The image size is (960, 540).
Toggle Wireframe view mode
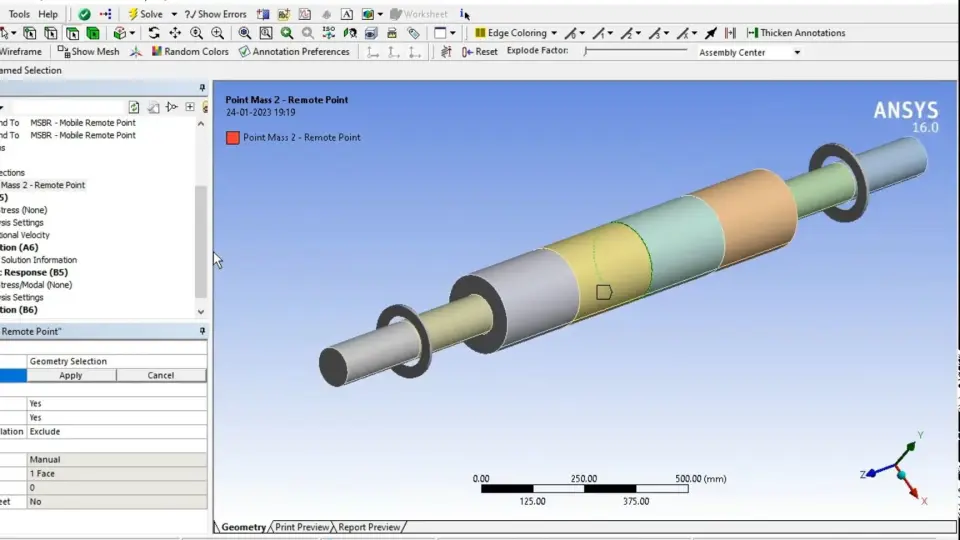(x=21, y=51)
